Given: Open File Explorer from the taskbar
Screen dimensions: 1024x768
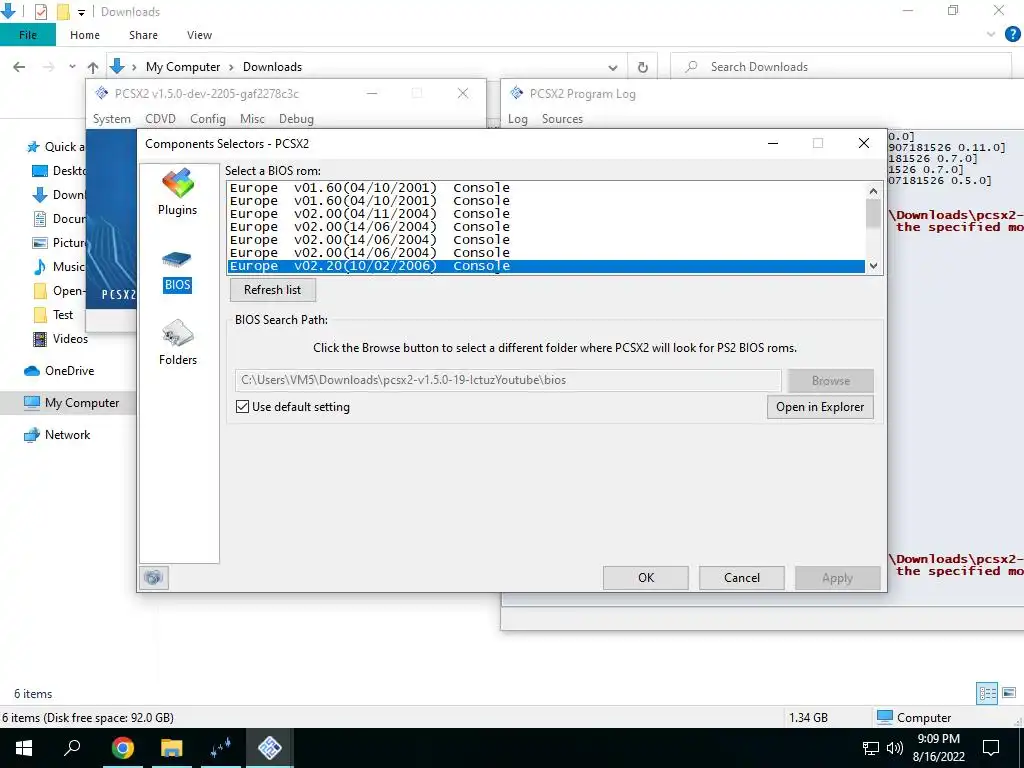Looking at the screenshot, I should tap(172, 747).
